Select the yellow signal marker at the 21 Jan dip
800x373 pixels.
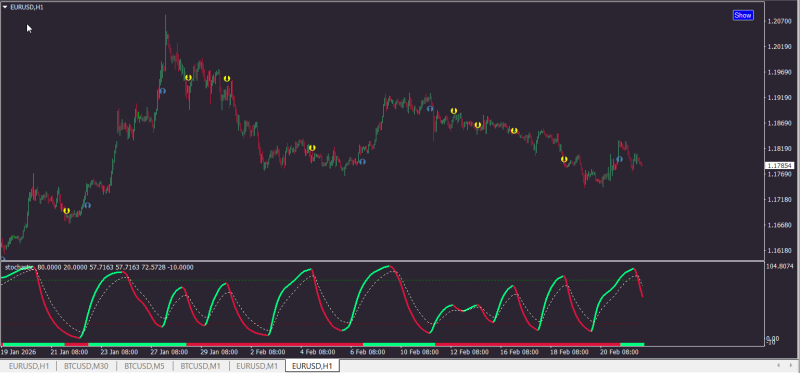[66, 211]
